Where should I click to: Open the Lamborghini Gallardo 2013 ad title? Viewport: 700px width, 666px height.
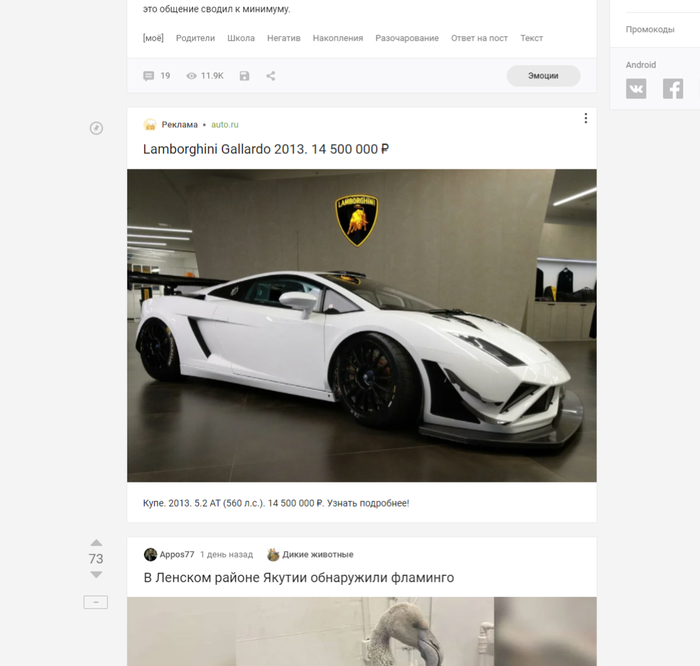pos(266,149)
